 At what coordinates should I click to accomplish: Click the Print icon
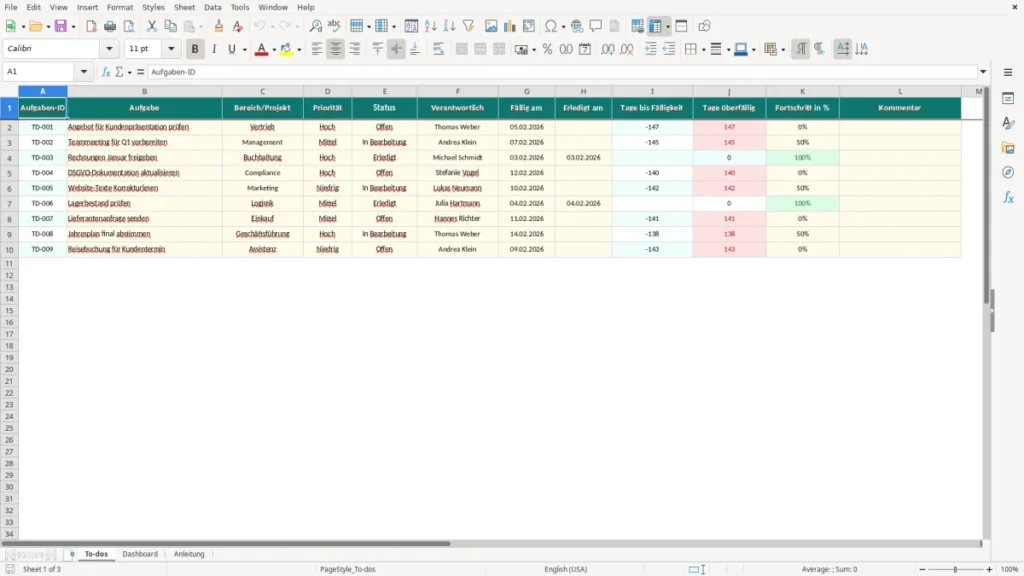(110, 26)
